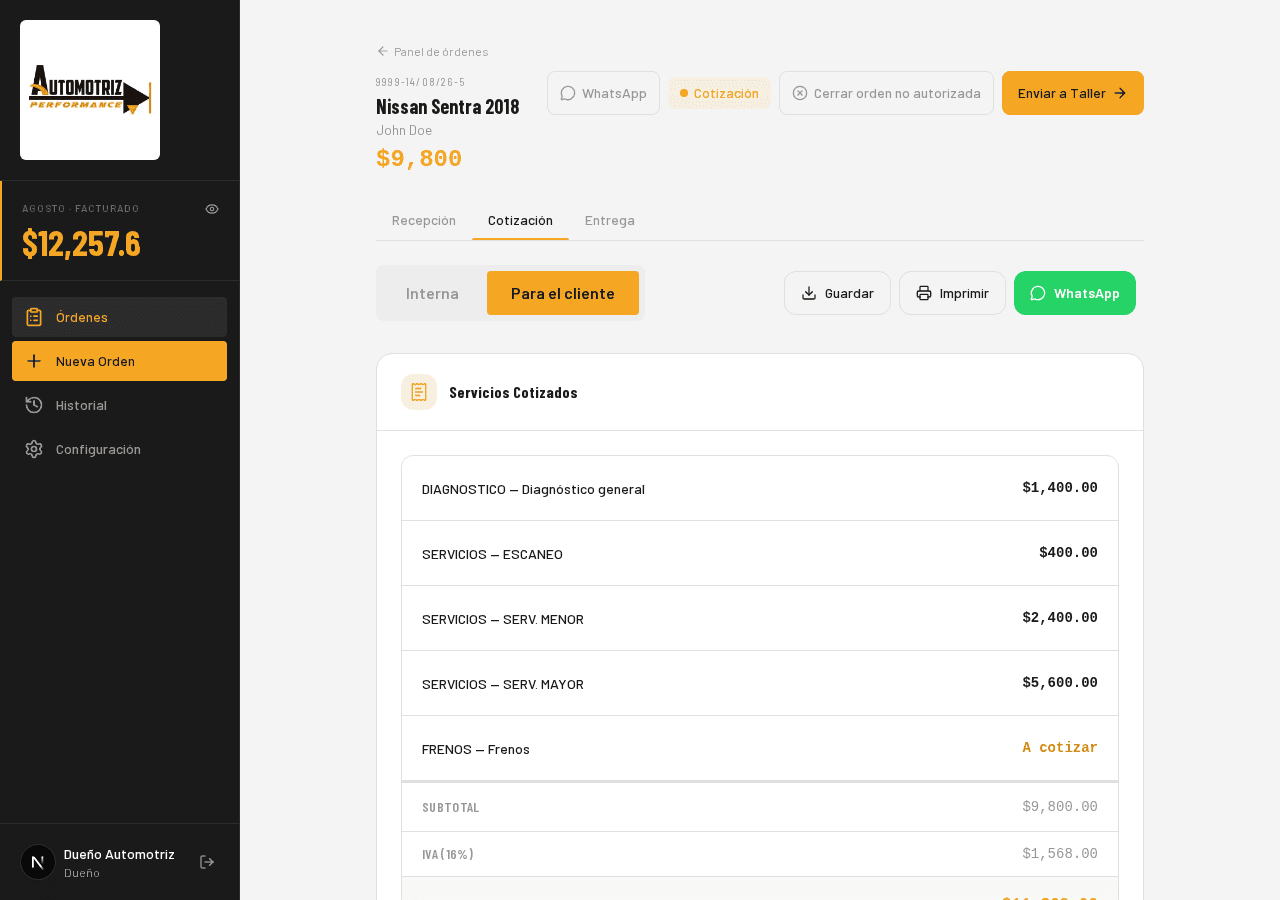This screenshot has height=900, width=1280.
Task: Go to Órdenes in the sidebar
Action: (119, 317)
